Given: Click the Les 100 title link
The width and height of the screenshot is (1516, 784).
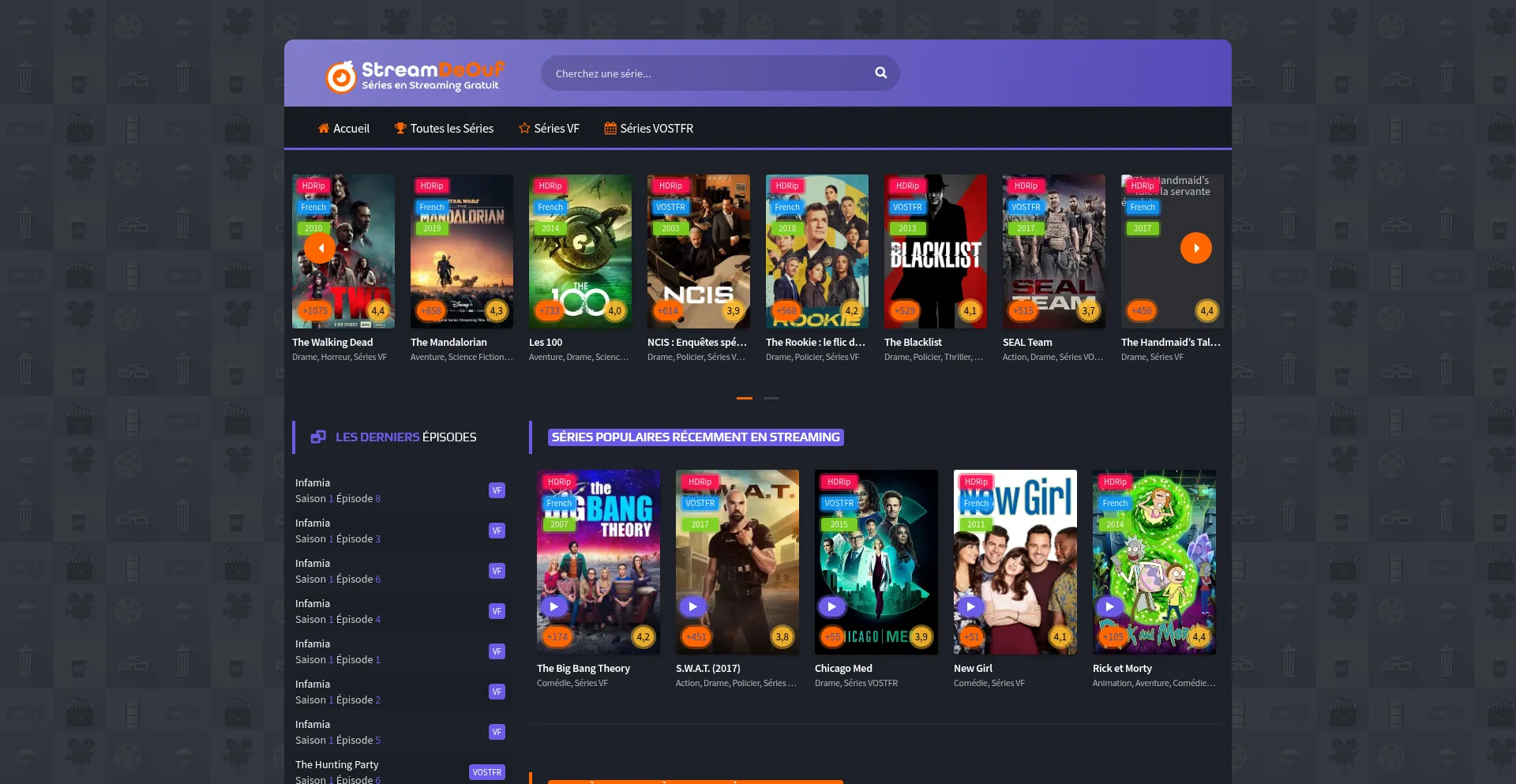Looking at the screenshot, I should [x=546, y=342].
